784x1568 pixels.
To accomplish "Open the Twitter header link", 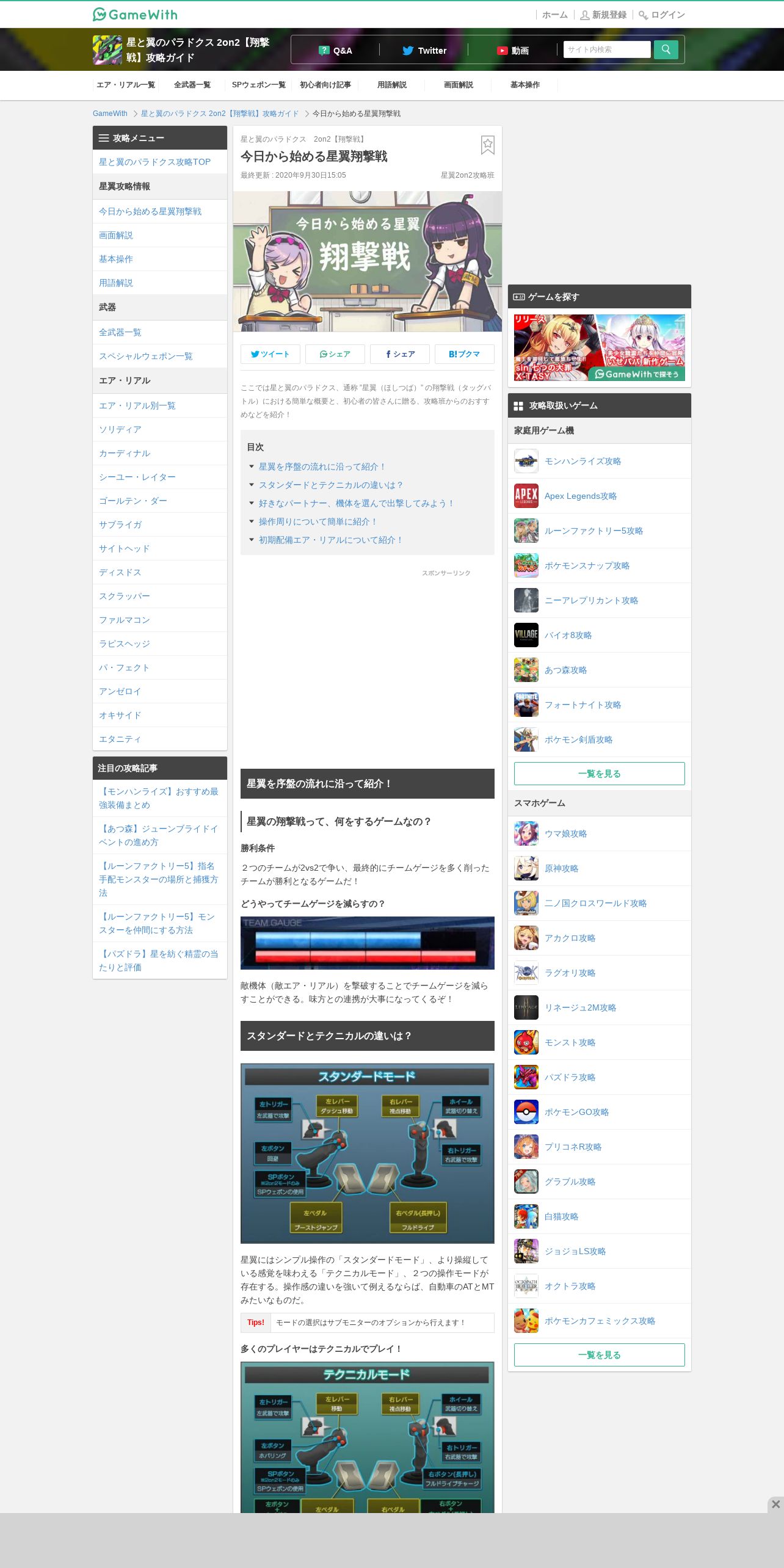I will pyautogui.click(x=424, y=50).
